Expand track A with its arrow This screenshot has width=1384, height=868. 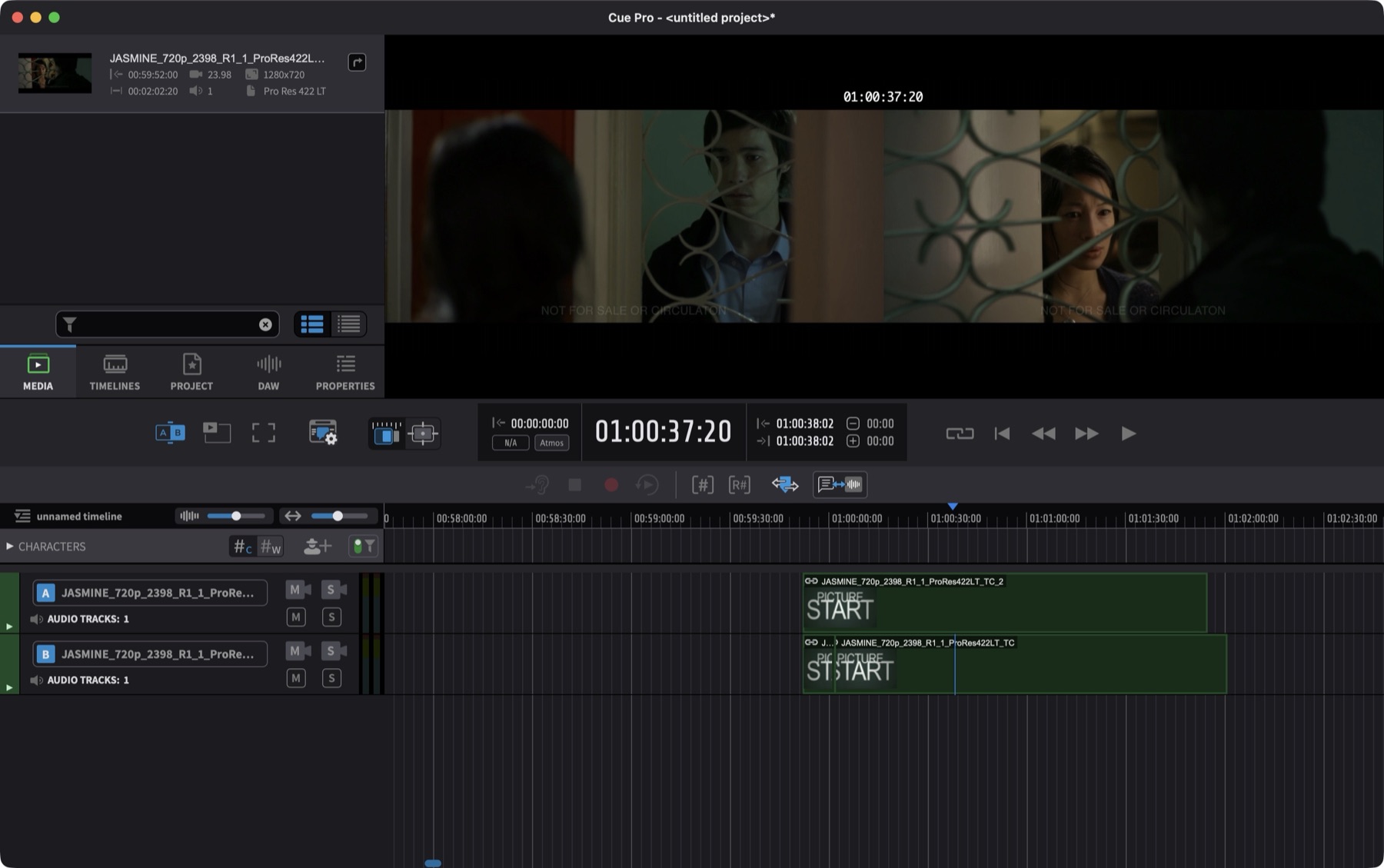pos(9,627)
